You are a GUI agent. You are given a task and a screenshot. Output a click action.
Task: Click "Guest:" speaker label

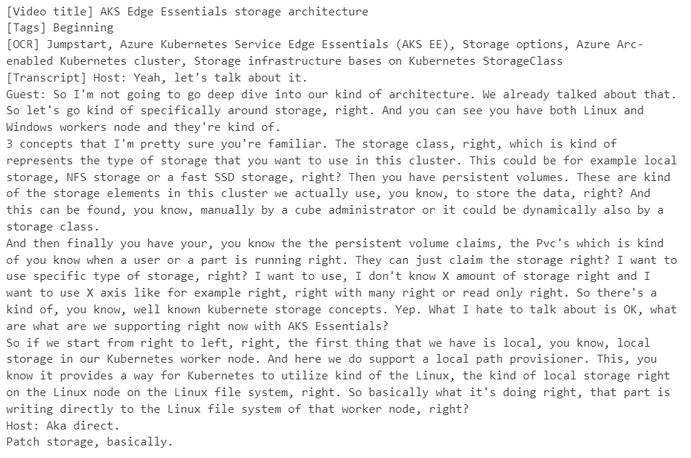pos(25,92)
